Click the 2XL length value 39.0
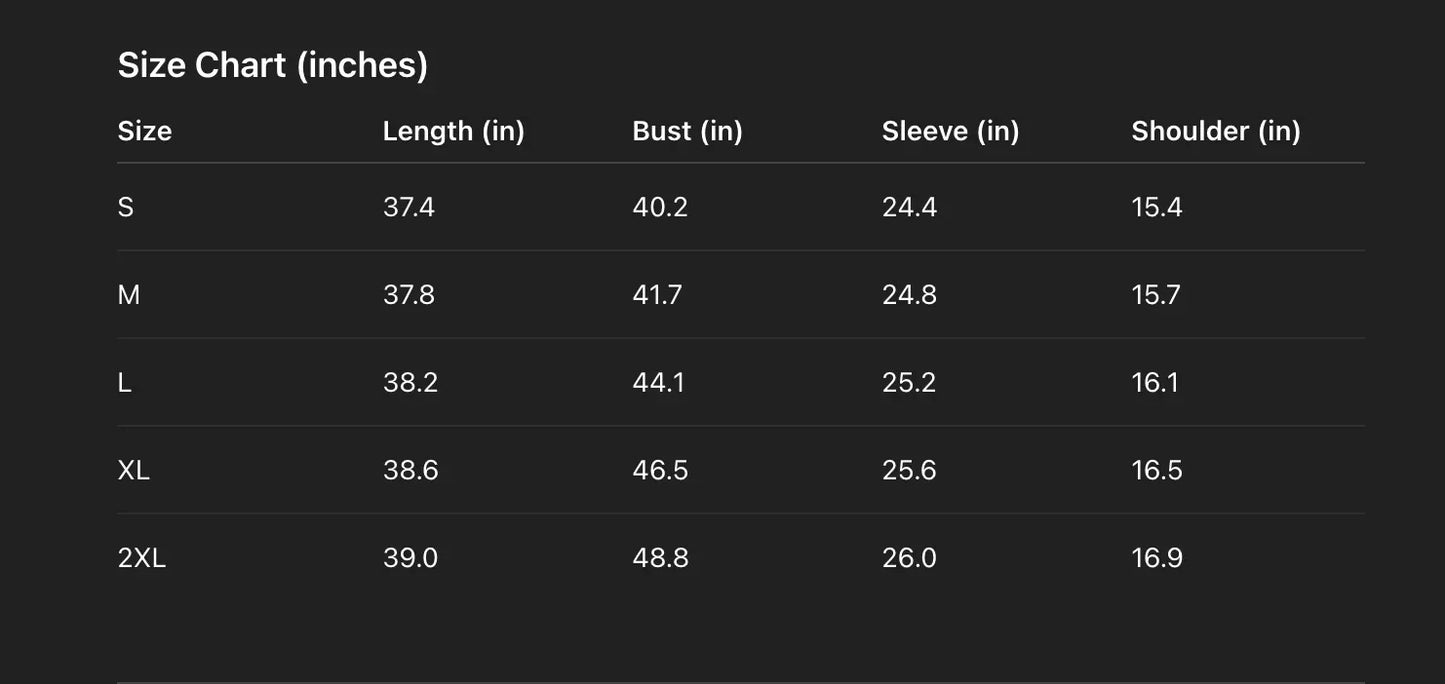 [x=410, y=558]
